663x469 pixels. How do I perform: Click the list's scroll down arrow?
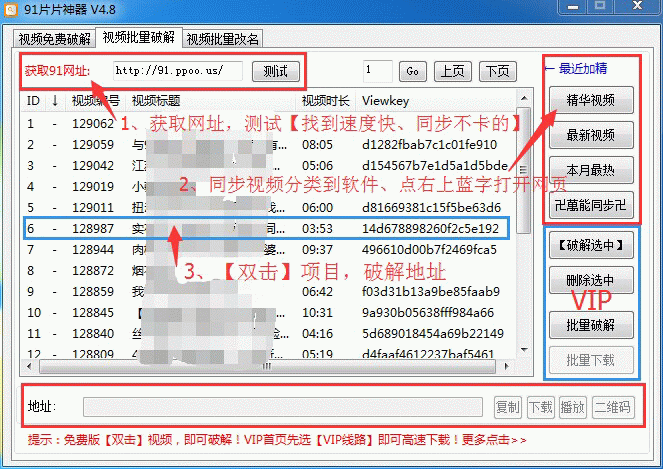(524, 350)
